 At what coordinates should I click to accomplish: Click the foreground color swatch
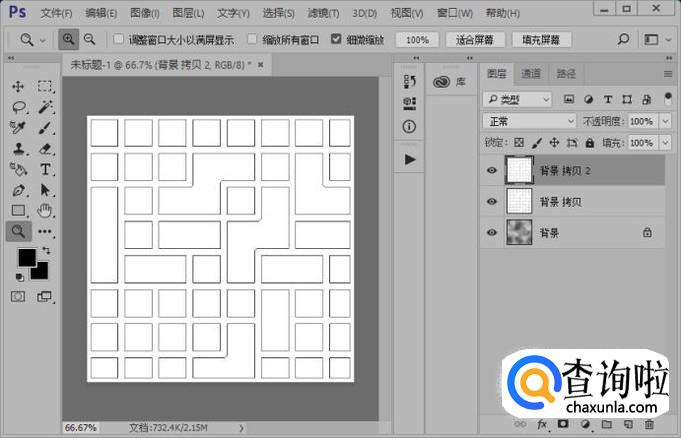coord(26,259)
